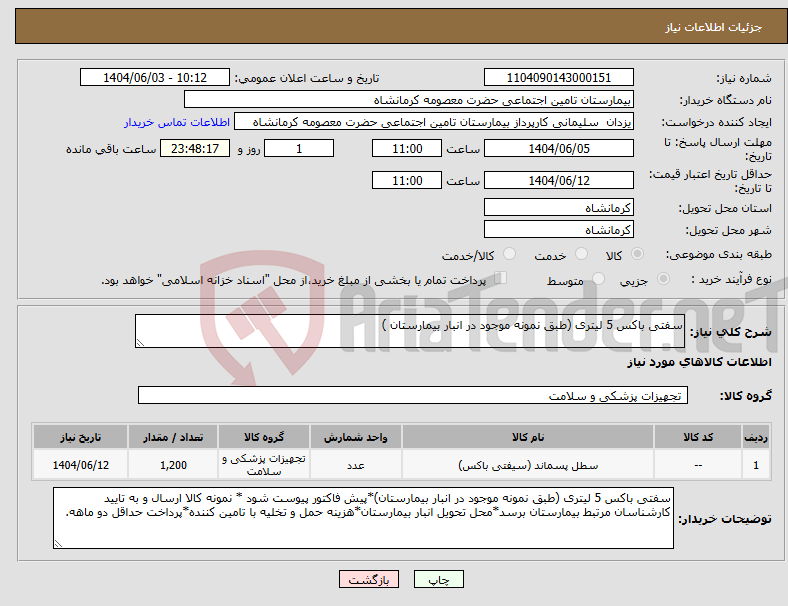The image size is (788, 606).
Task: Click the اطلاعات کالاهای مورد نیاز section heading
Action: 699,362
